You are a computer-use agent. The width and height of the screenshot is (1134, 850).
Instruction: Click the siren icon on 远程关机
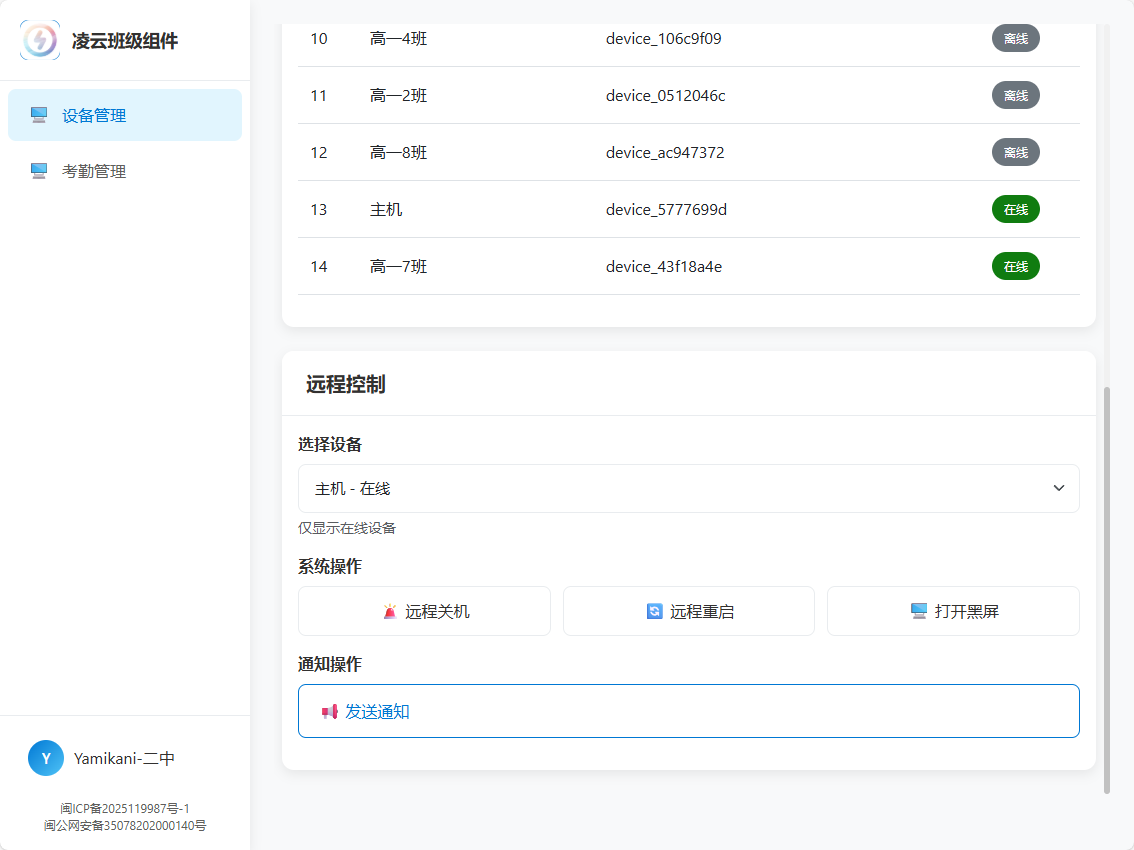(x=390, y=611)
